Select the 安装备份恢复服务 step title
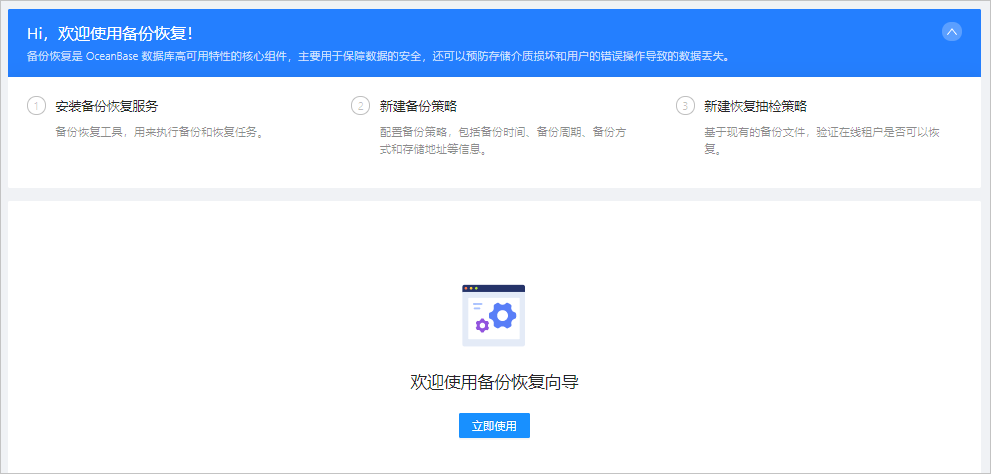The image size is (991, 474). 107,106
